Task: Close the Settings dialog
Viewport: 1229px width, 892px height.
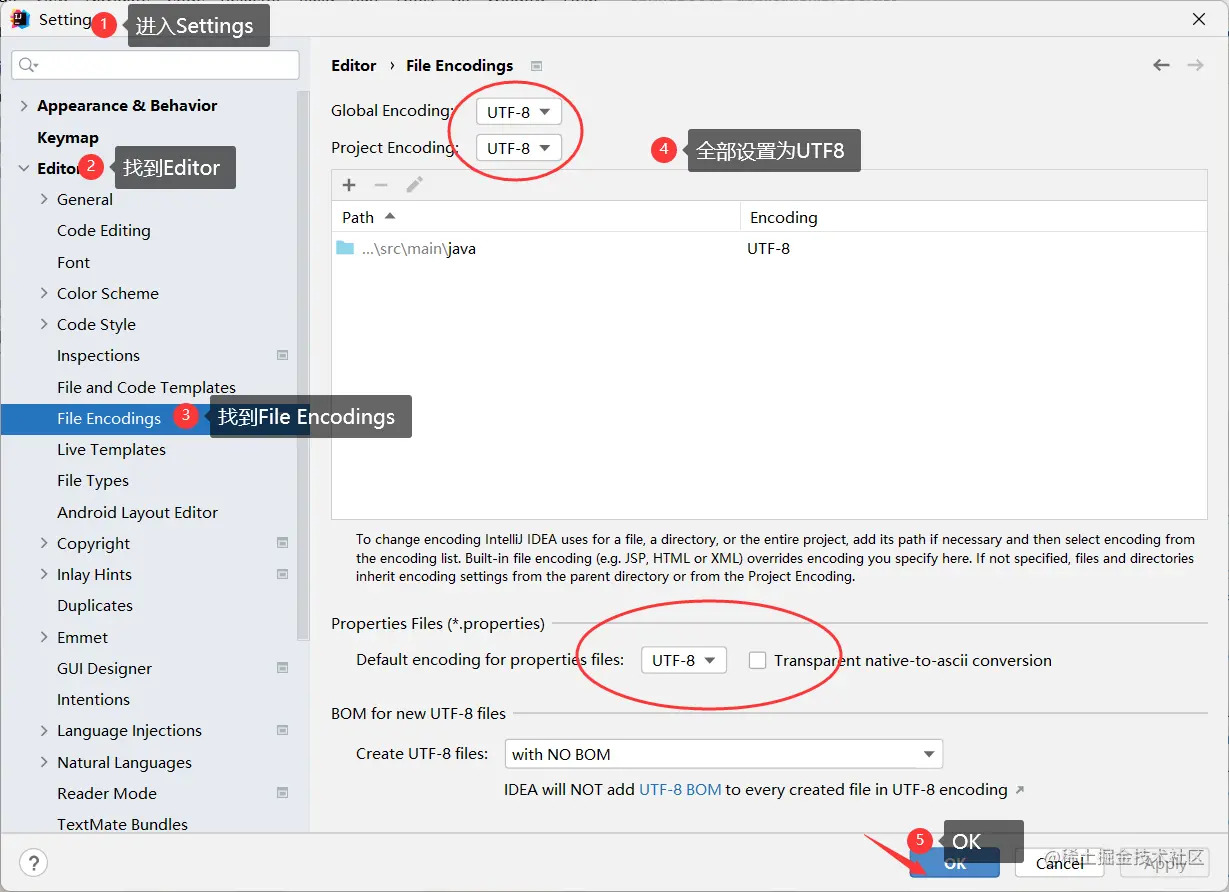Action: click(x=1198, y=19)
